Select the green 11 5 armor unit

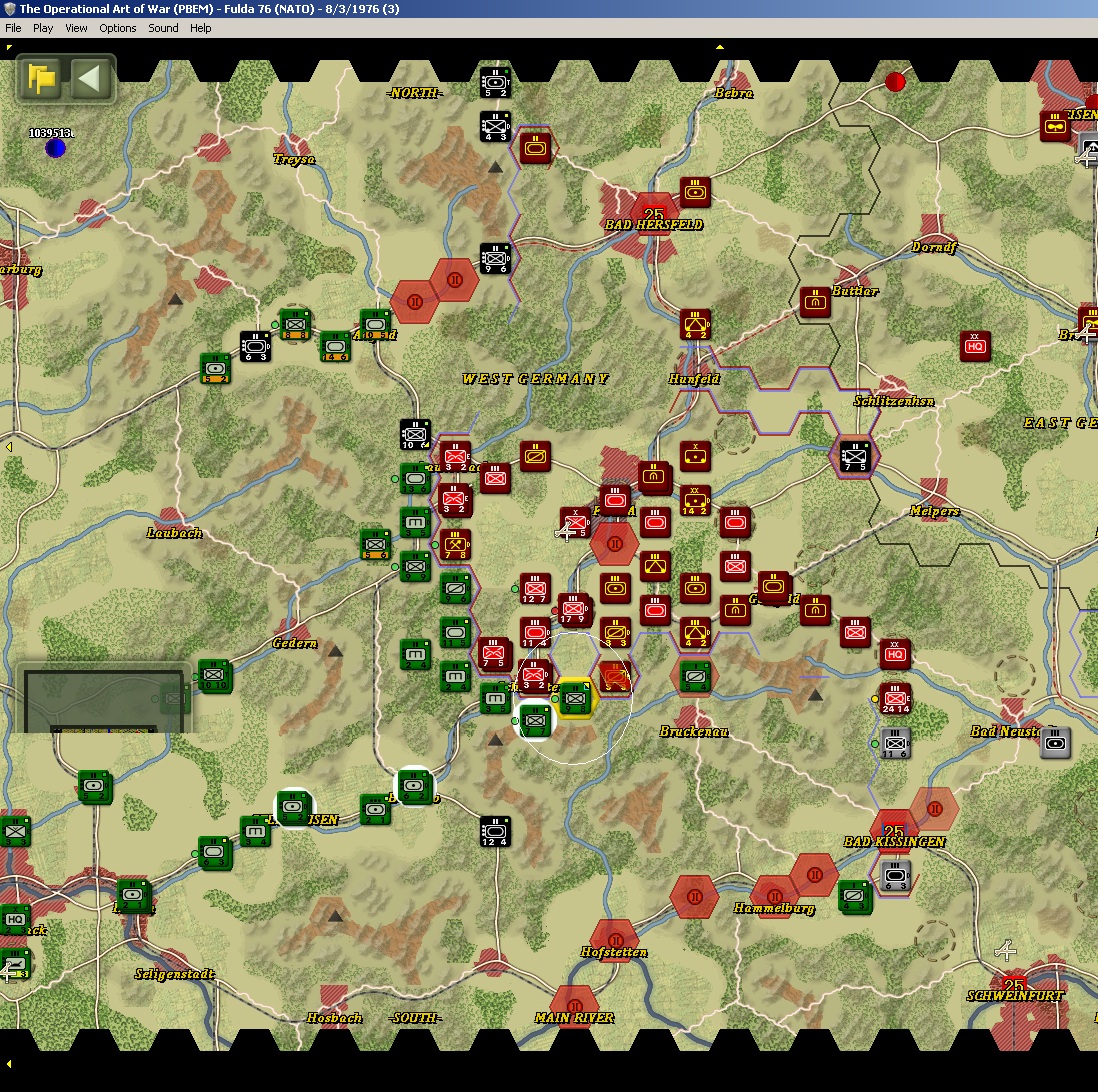pyautogui.click(x=455, y=633)
